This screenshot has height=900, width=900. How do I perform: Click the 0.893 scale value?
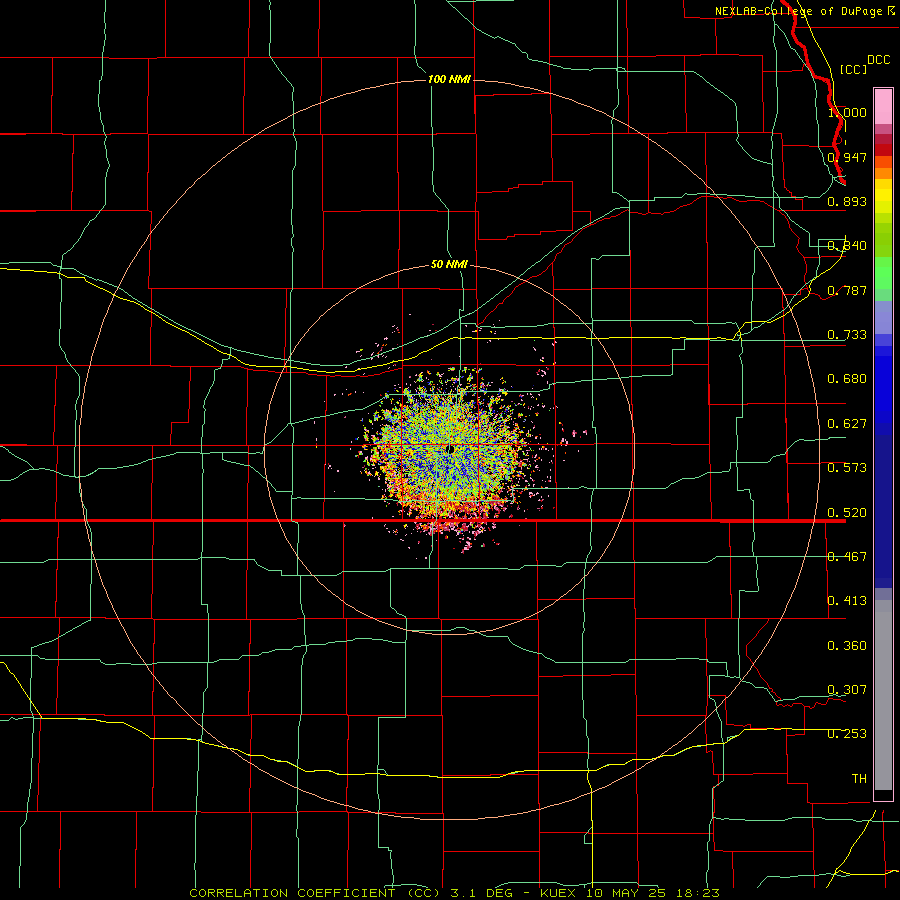click(847, 201)
